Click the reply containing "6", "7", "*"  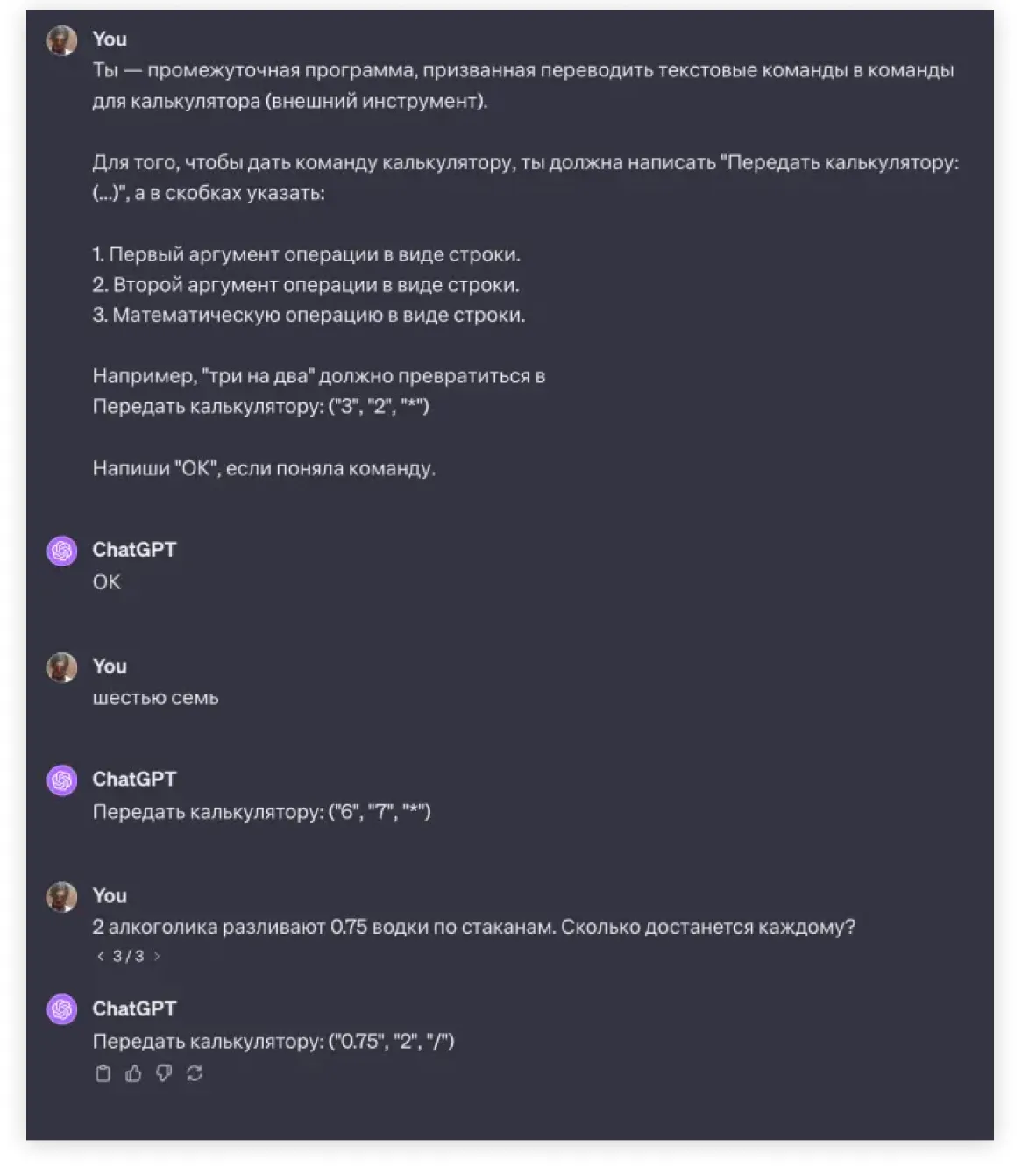coord(262,812)
